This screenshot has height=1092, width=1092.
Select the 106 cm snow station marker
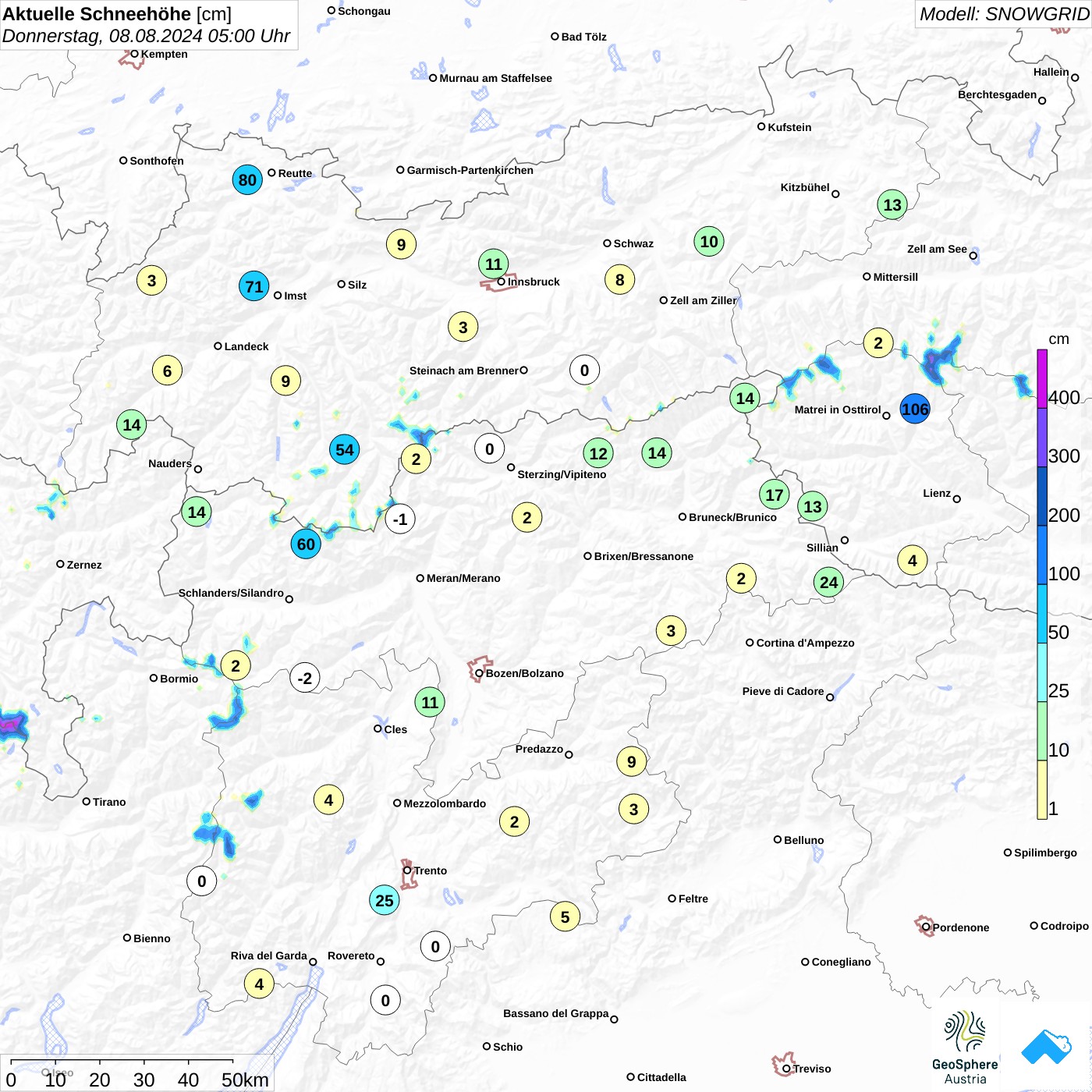click(x=915, y=409)
